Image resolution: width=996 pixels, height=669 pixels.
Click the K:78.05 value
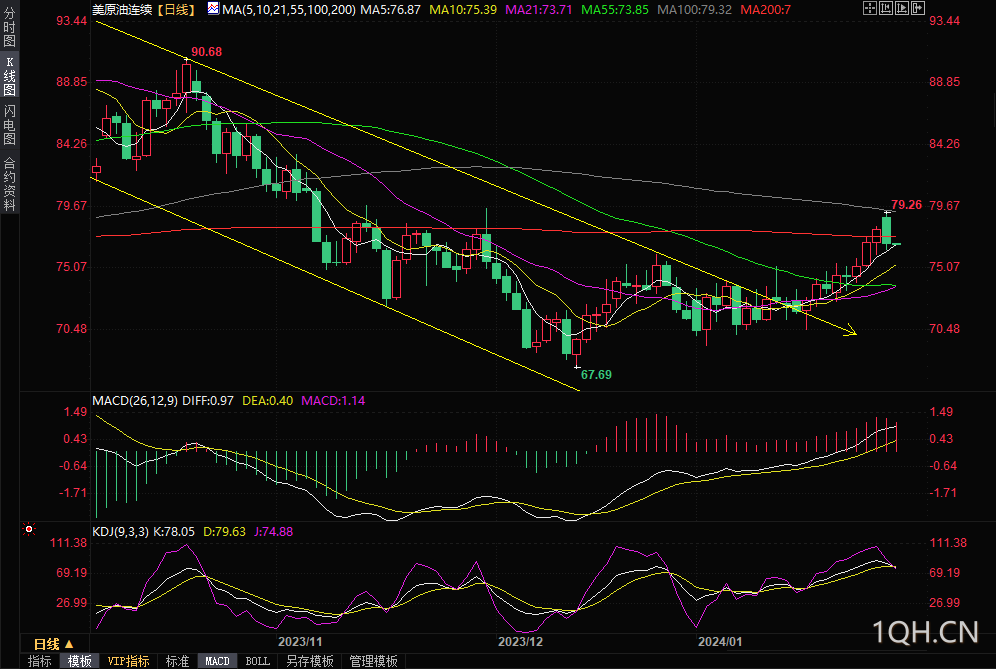[174, 532]
